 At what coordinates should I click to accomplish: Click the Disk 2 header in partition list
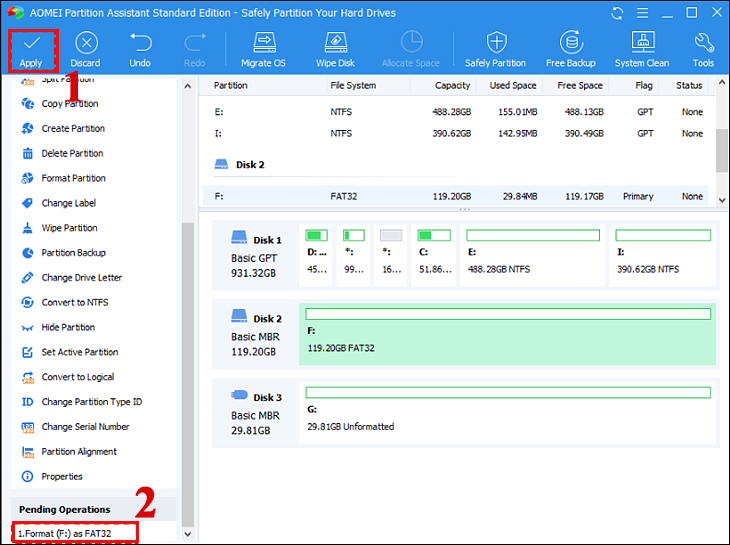240,165
